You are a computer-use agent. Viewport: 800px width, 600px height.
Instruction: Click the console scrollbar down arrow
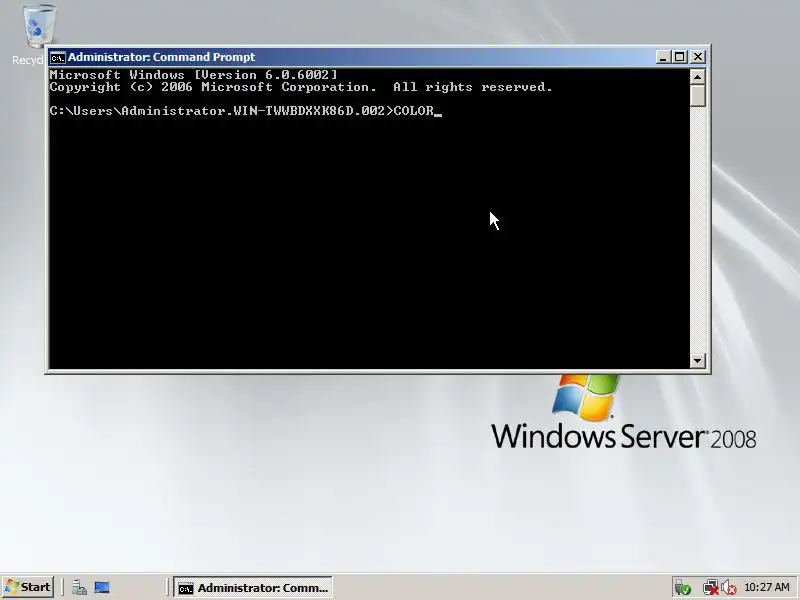click(697, 360)
